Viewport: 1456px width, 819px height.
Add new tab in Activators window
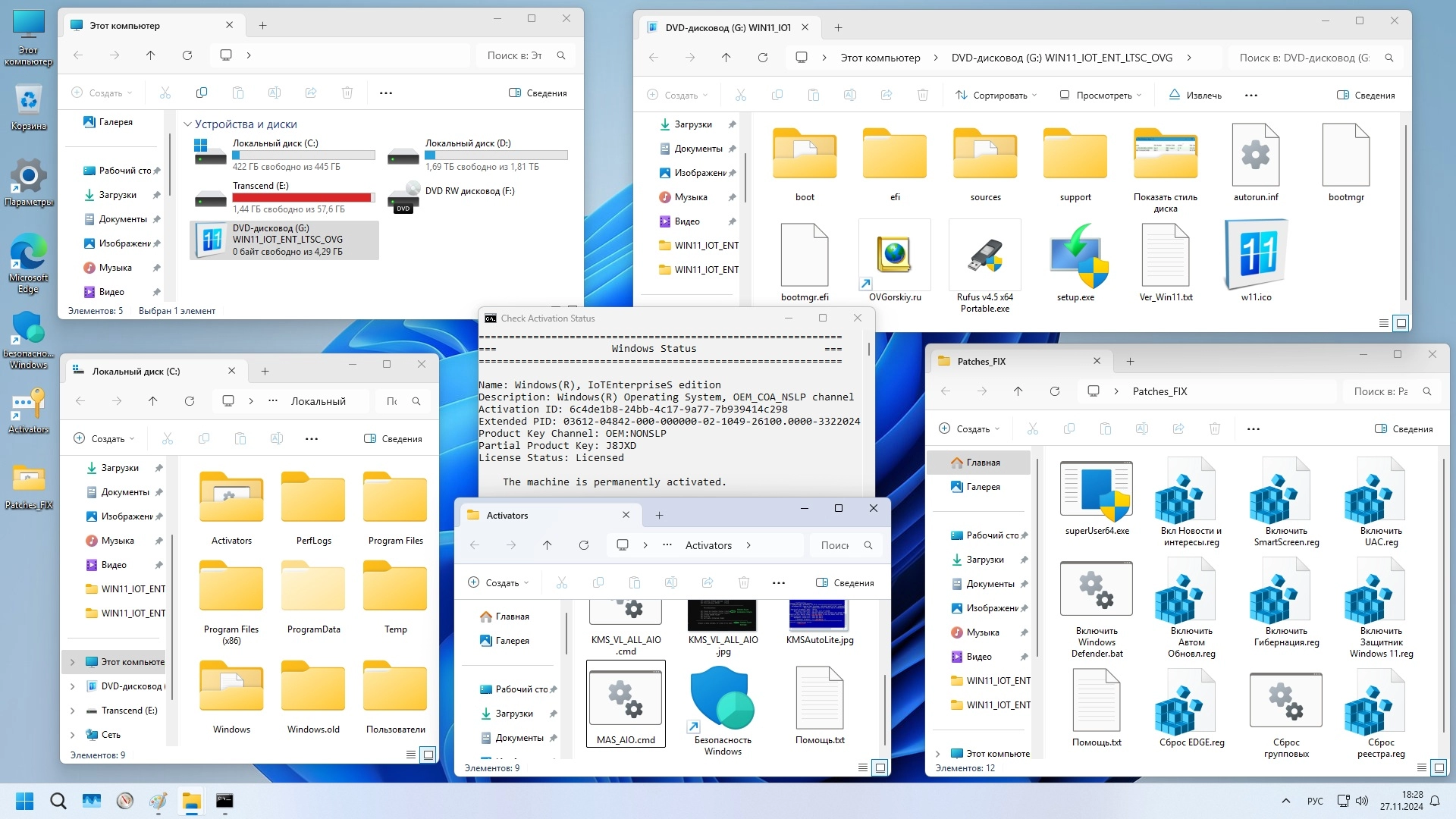click(659, 516)
